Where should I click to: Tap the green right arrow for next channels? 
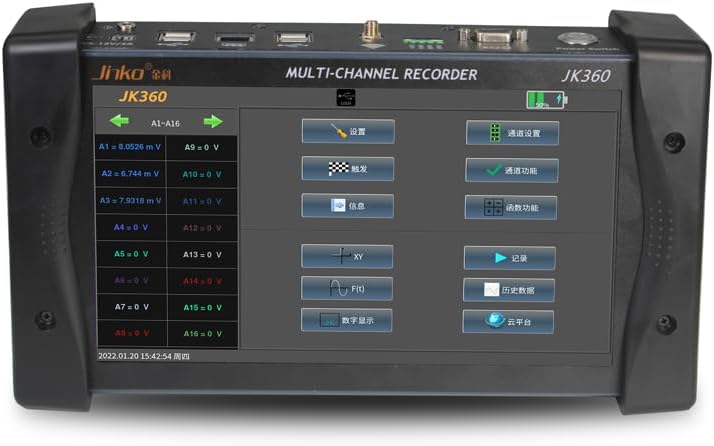pos(213,122)
